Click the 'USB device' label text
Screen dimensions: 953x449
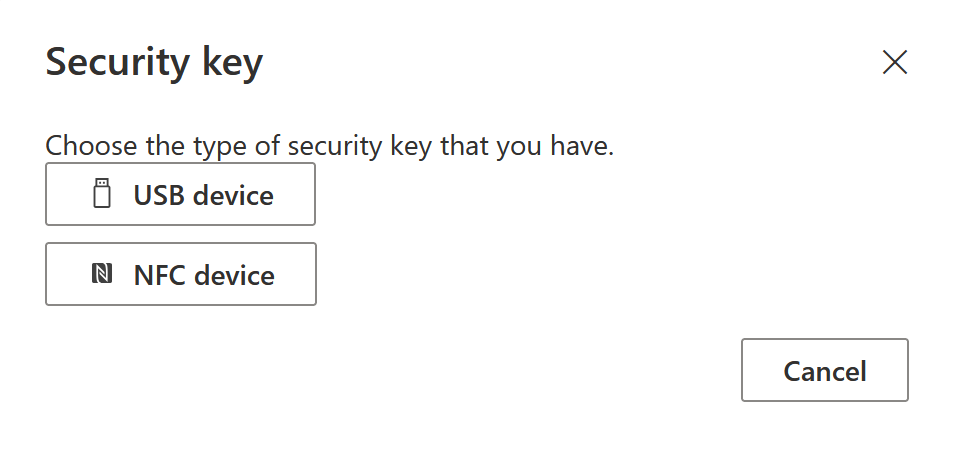203,195
